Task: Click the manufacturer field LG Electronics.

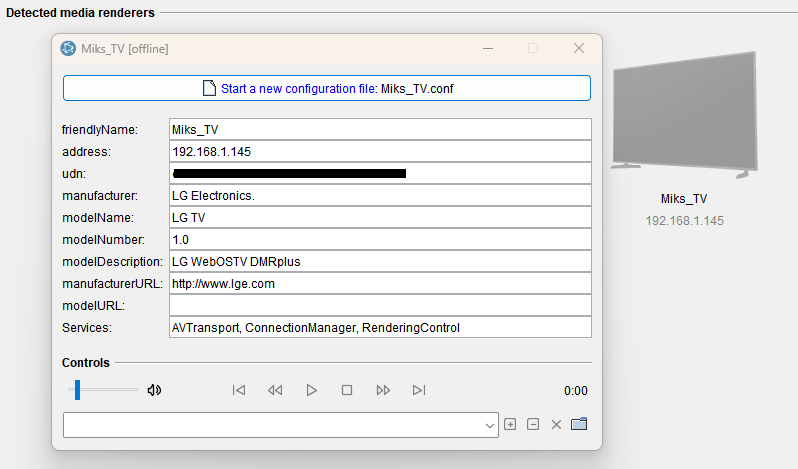Action: [x=380, y=196]
